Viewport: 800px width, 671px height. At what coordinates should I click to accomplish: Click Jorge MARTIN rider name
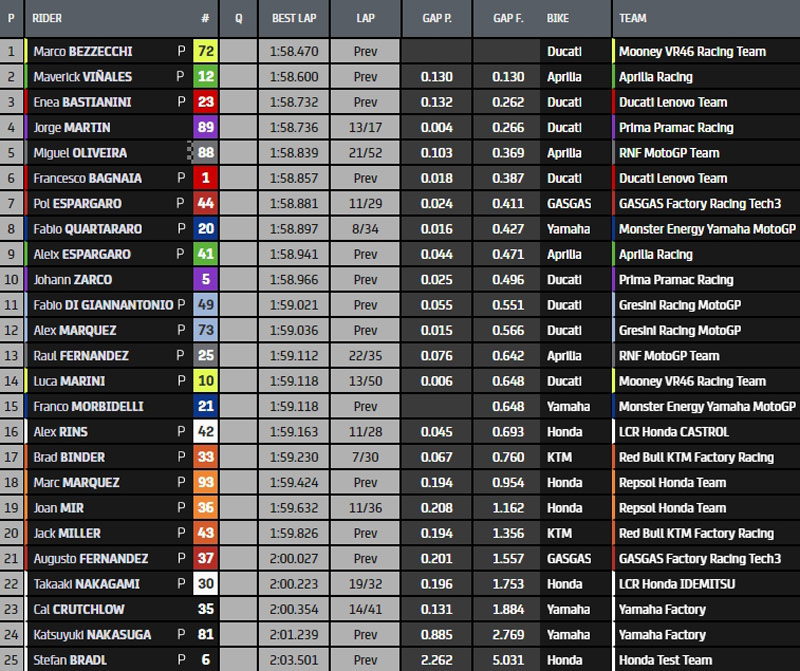(71, 127)
